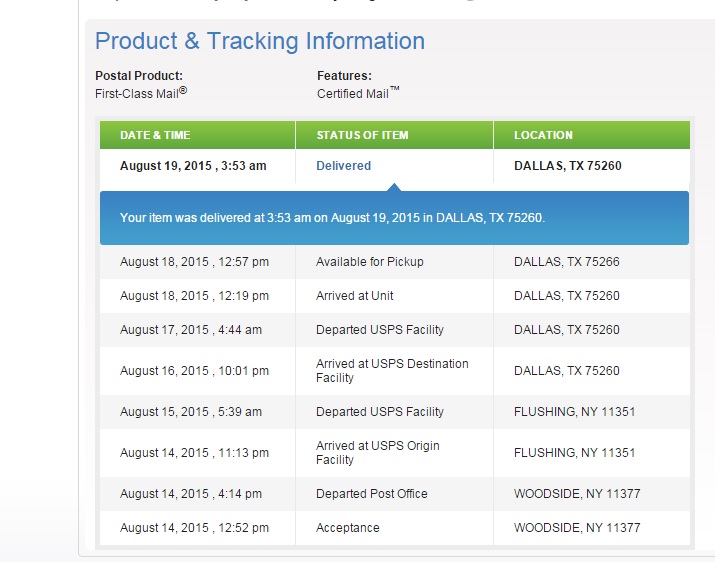Click Arrived at USPS Origin Facility text

378,453
